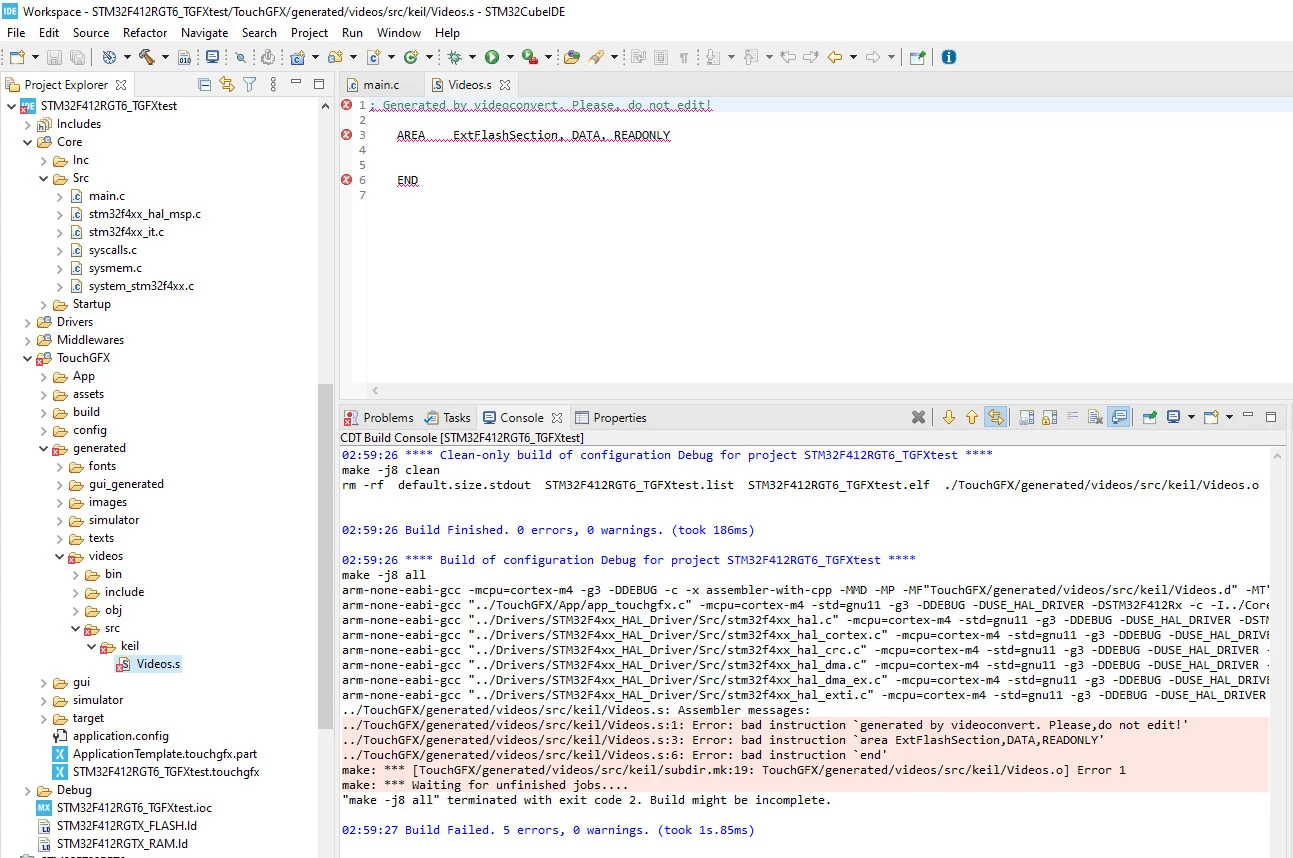Switch to the Properties tab
This screenshot has height=858, width=1293.
coord(610,418)
